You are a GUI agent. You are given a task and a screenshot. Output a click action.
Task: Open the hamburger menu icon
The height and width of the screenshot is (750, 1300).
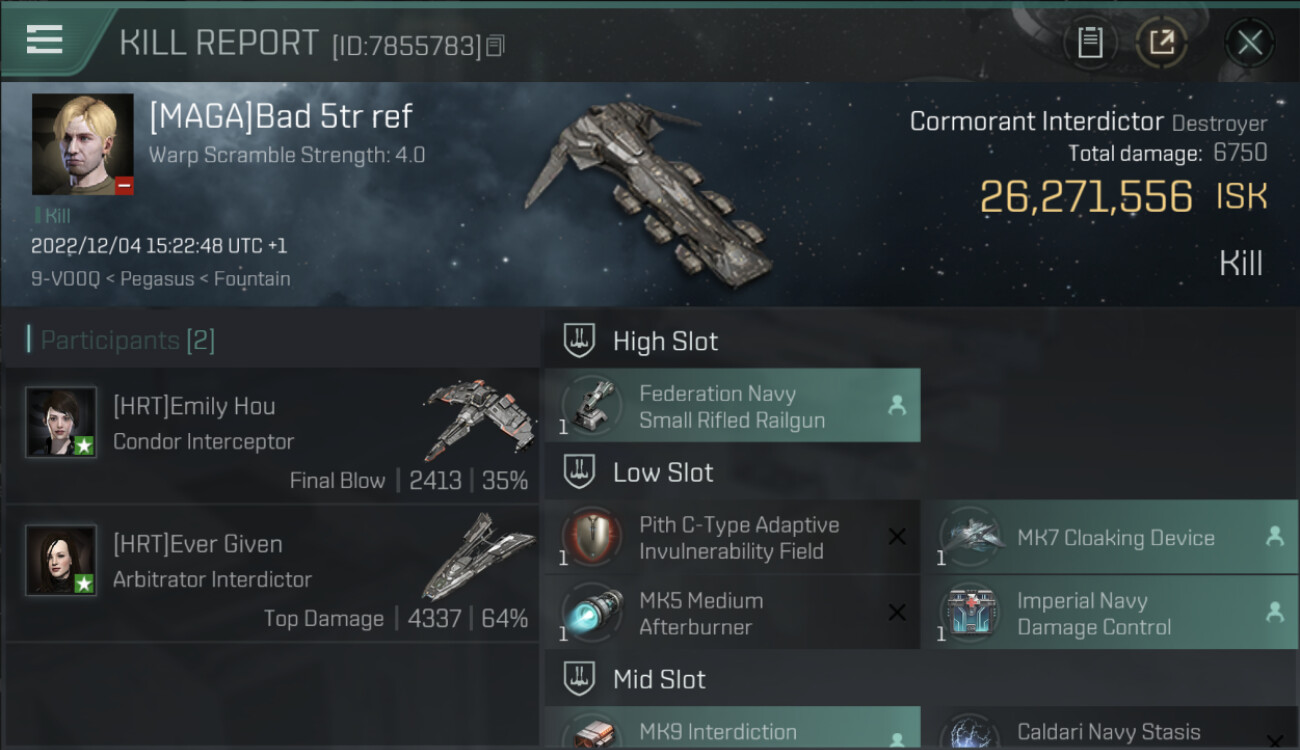click(45, 39)
